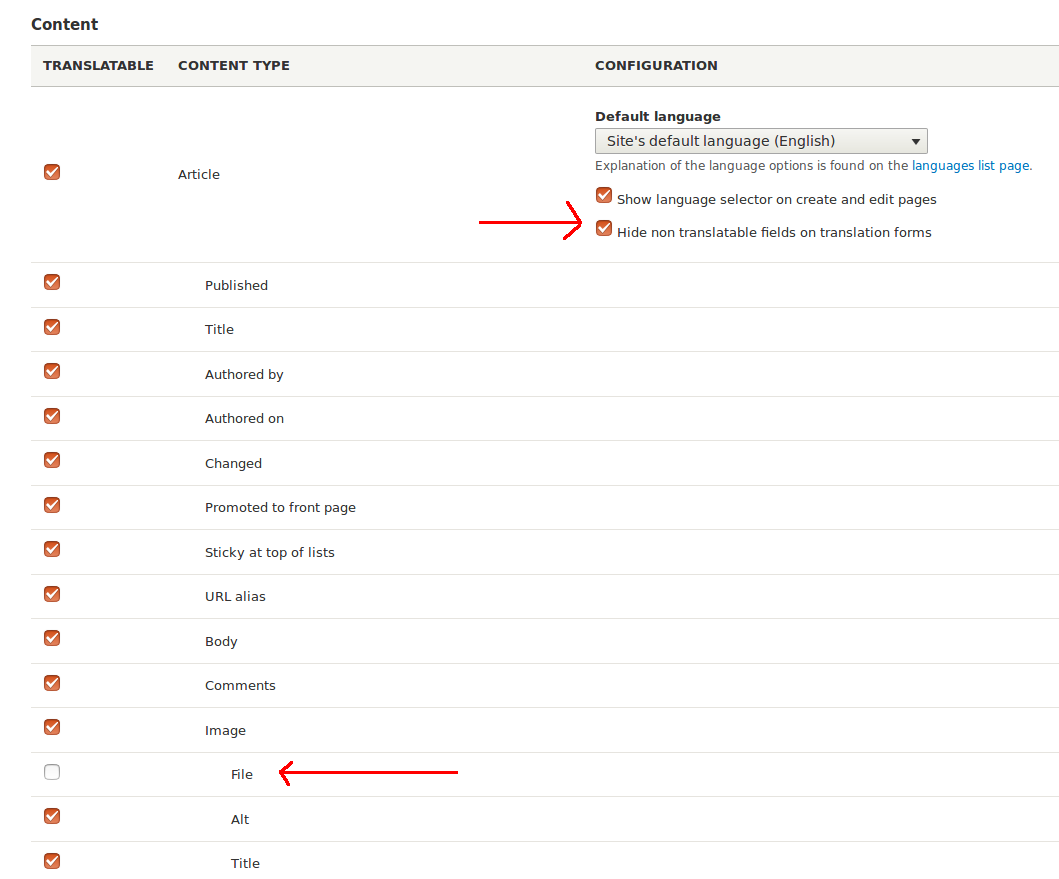1059x879 pixels.
Task: Uncheck Promoted to front page translatable checkbox
Action: pyautogui.click(x=51, y=505)
